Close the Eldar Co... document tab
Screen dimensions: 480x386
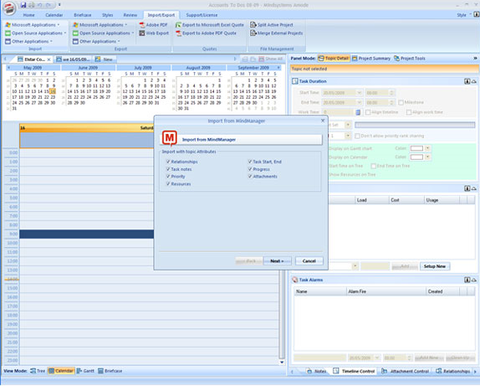49,59
